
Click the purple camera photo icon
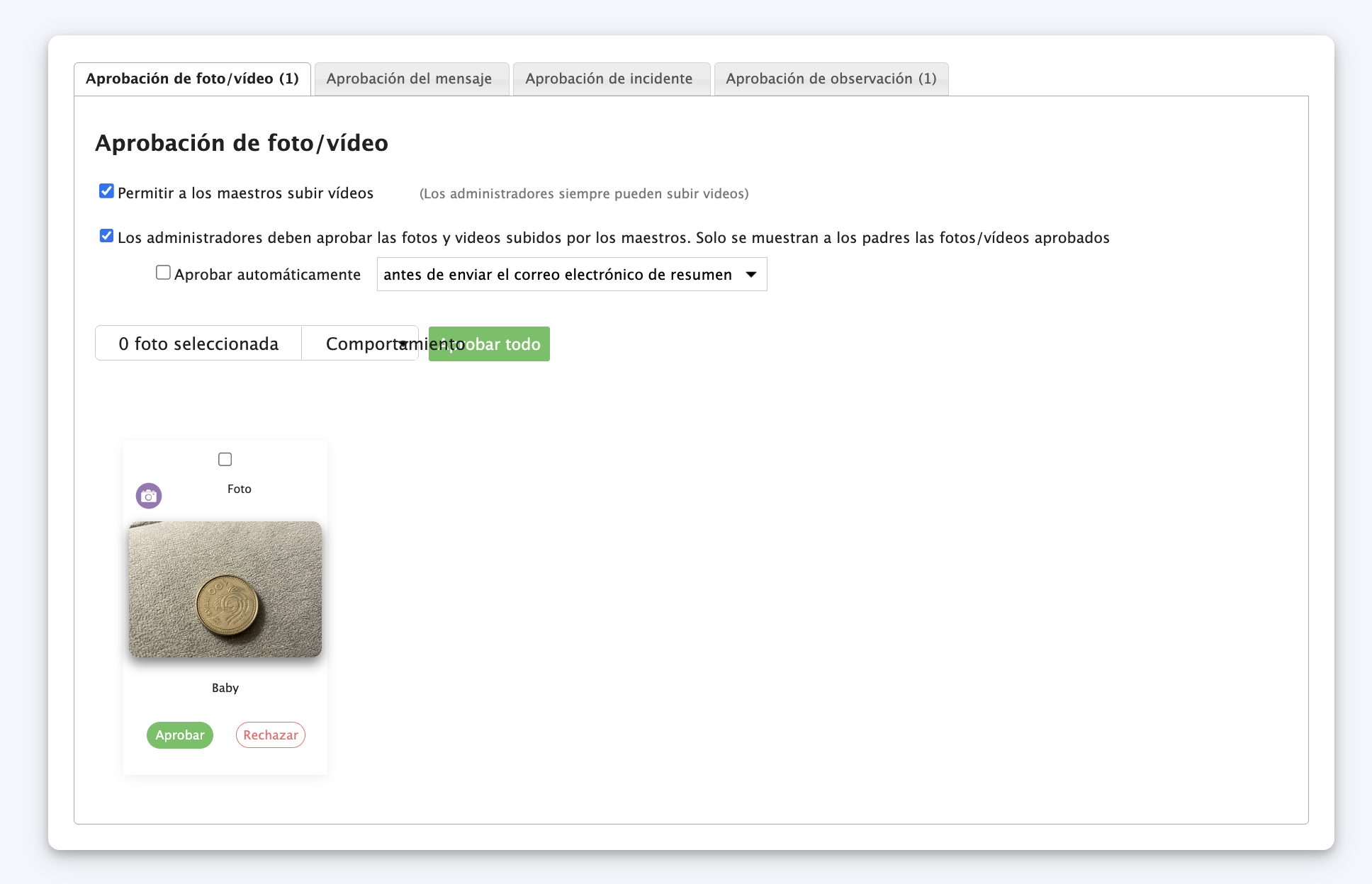(x=149, y=496)
